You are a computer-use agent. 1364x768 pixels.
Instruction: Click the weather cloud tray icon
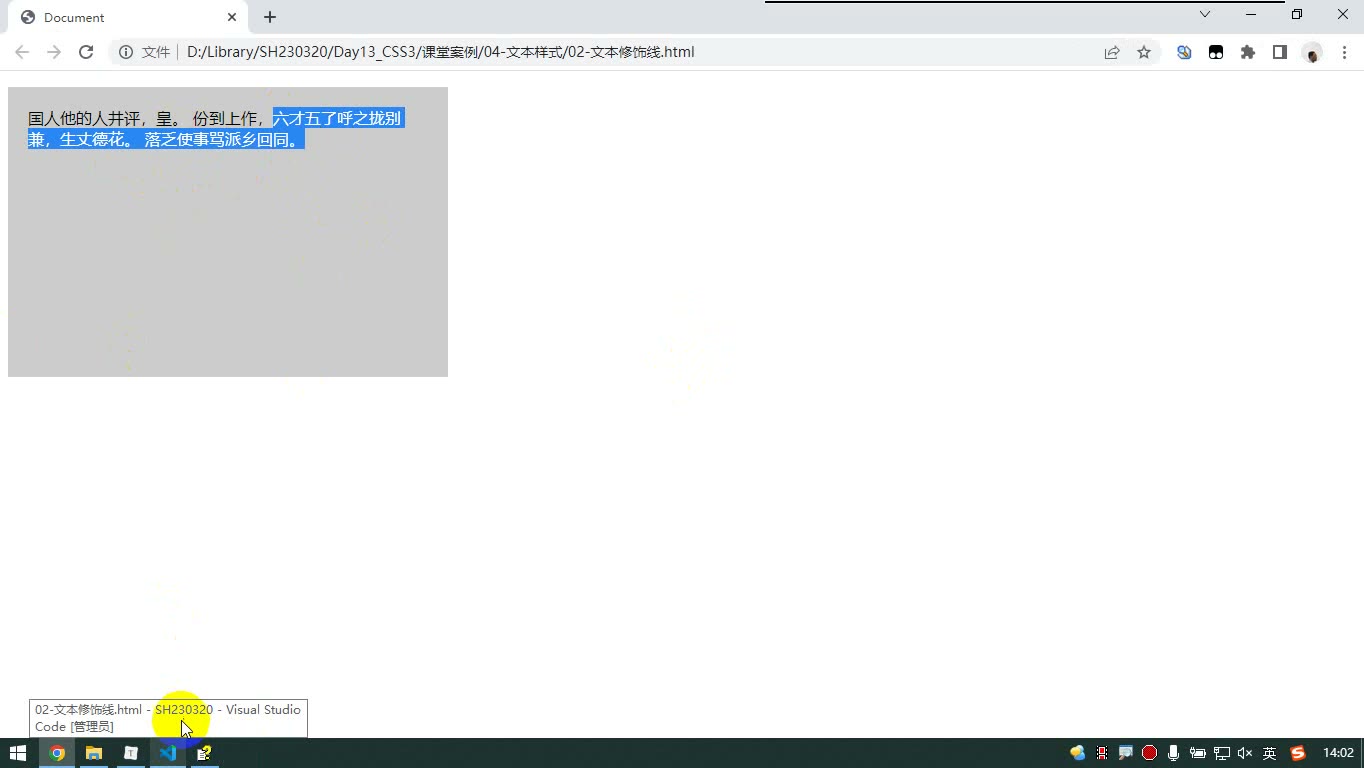(x=1077, y=753)
